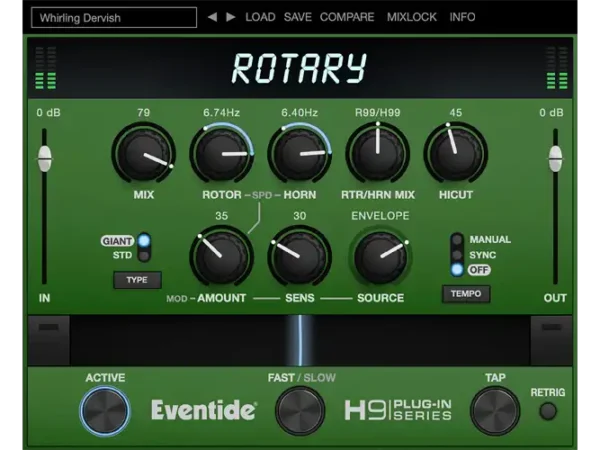
Task: Click the HICUT knob
Action: [456, 154]
